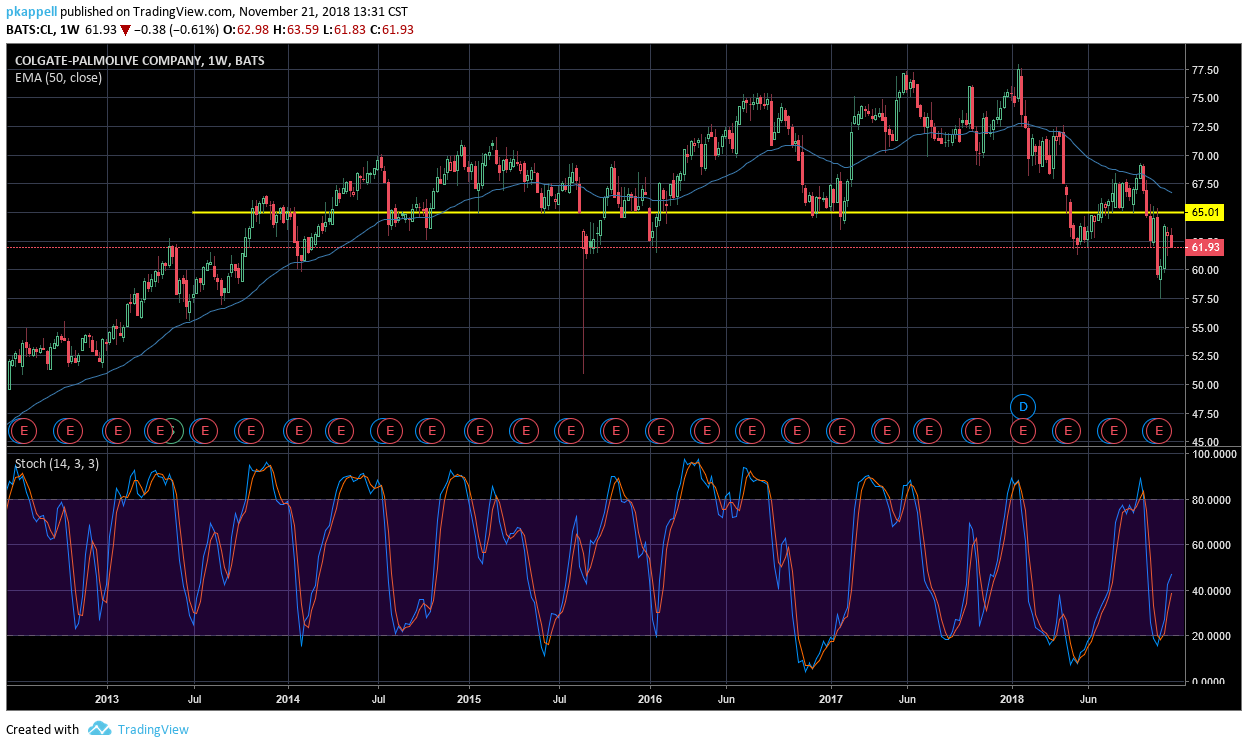Click the 2018 label on time axis
The image size is (1248, 747).
[x=1012, y=698]
